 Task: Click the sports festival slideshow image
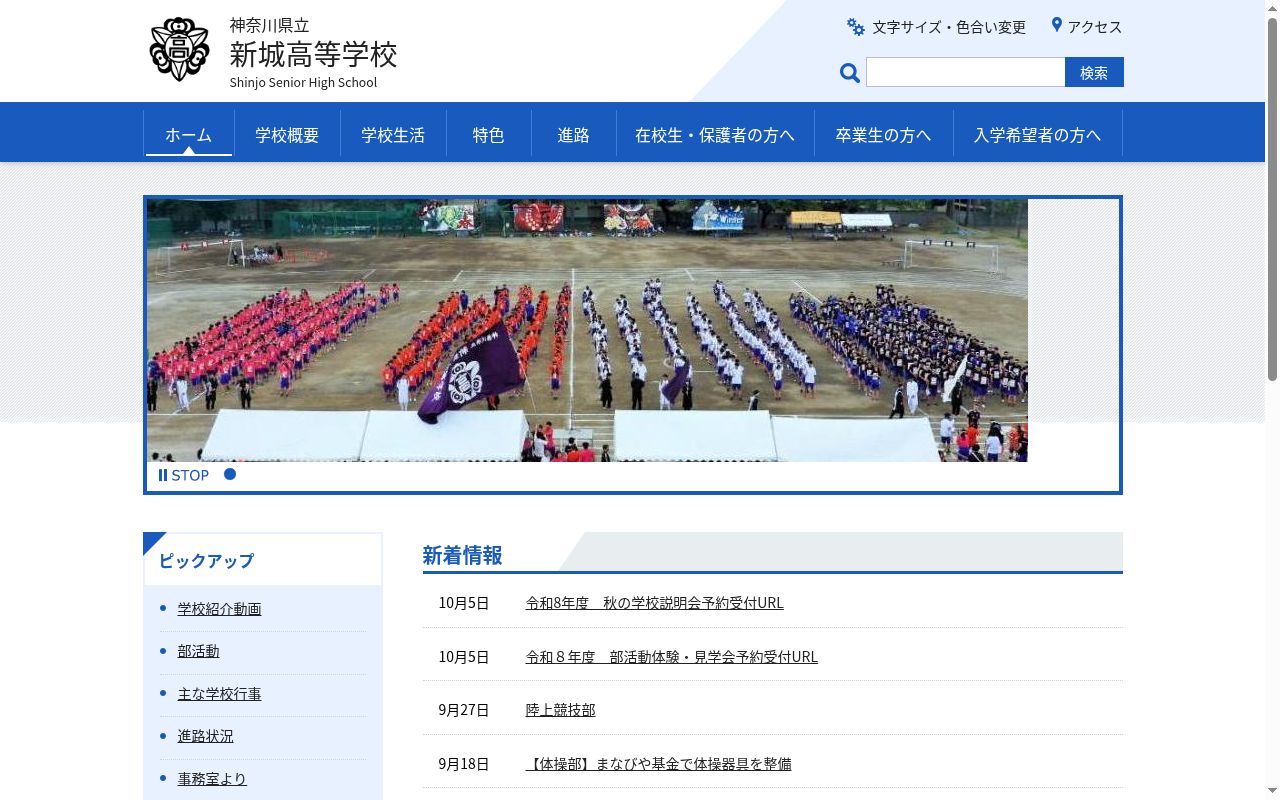pos(587,330)
